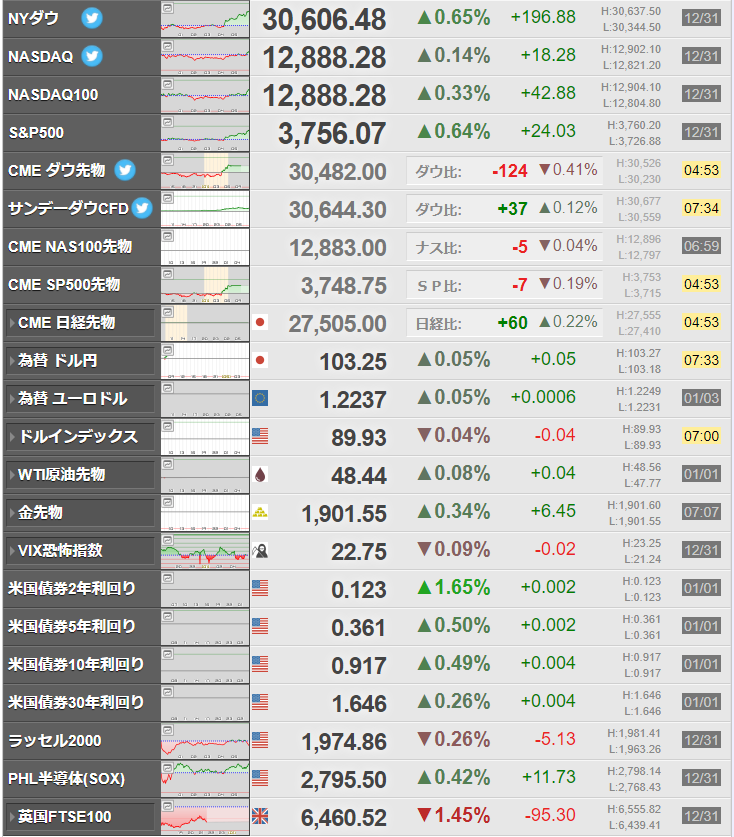This screenshot has width=734, height=837.
Task: Click the chart popup icon in VIX恐怖指数 chart
Action: (168, 540)
